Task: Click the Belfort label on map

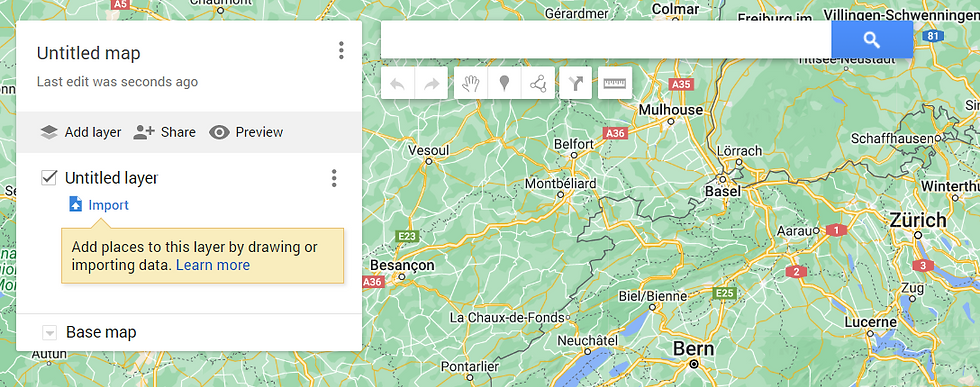Action: tap(574, 144)
